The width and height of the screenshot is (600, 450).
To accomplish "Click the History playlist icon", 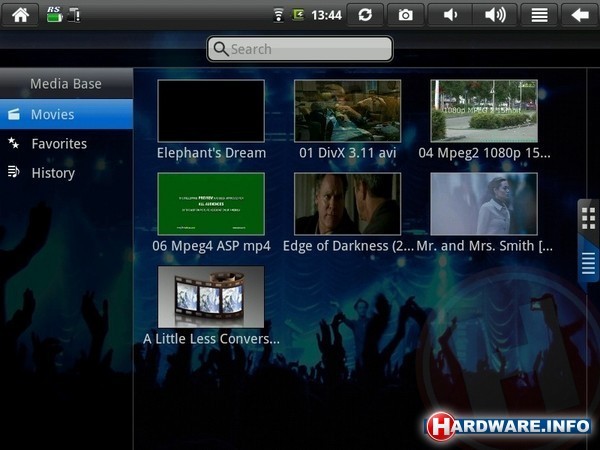I will click(14, 172).
